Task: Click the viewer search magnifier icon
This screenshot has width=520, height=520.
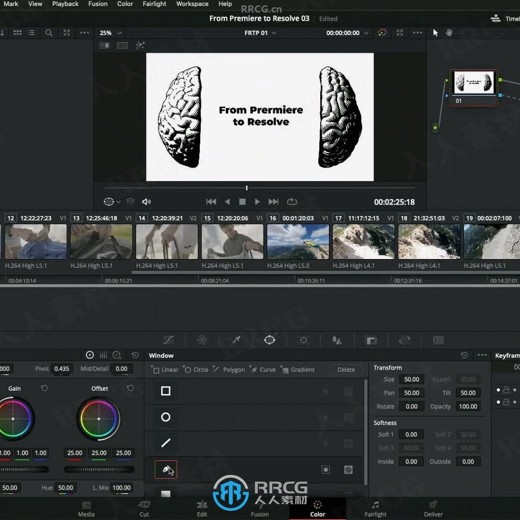Action: point(49,33)
